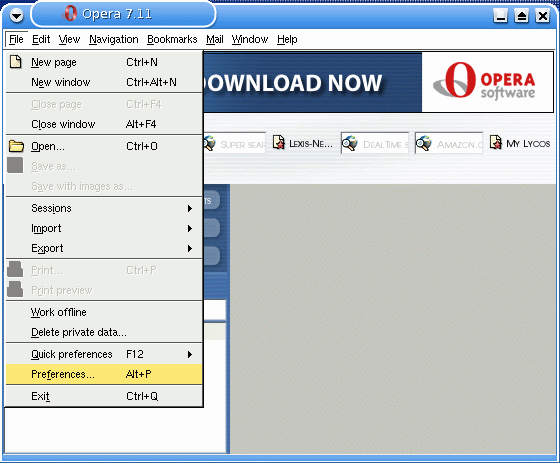Open the Bookmarks menu
560x463 pixels.
[x=172, y=39]
